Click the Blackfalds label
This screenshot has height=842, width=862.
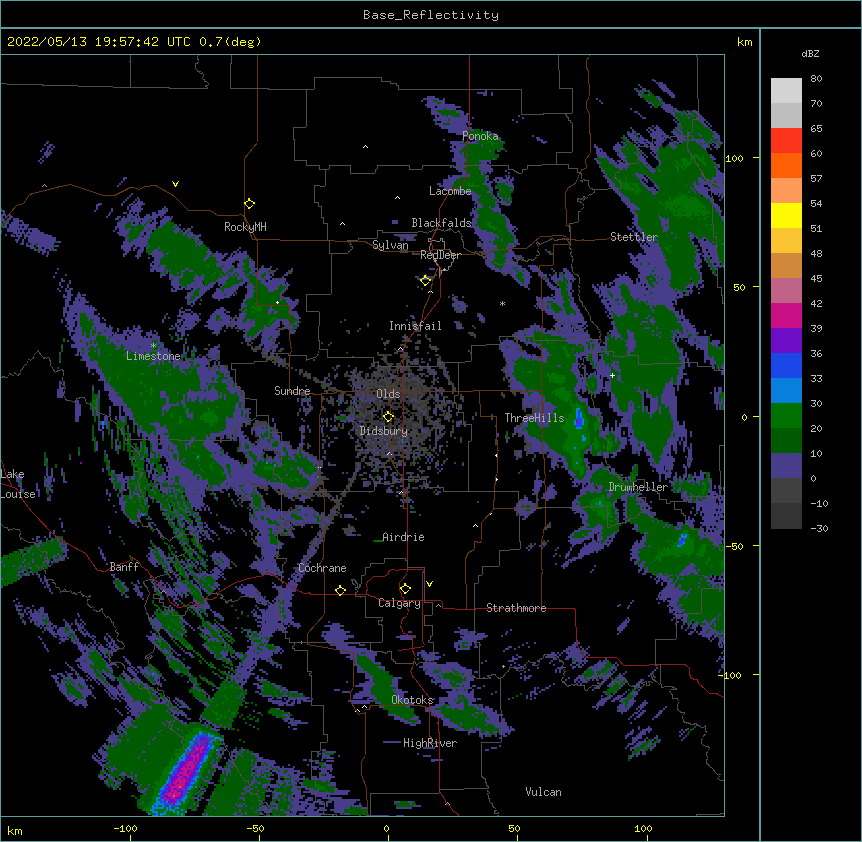pos(441,223)
